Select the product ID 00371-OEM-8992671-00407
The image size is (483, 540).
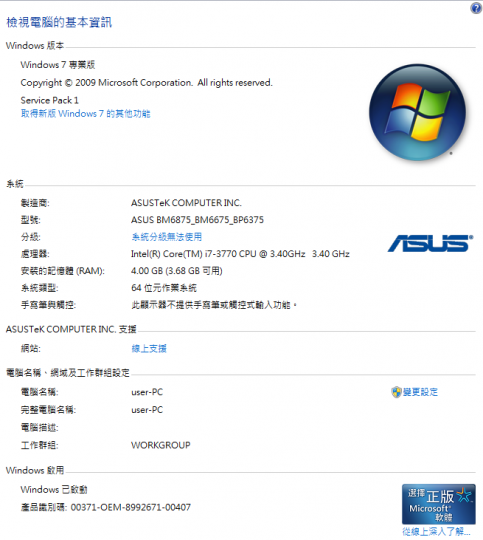click(x=131, y=507)
